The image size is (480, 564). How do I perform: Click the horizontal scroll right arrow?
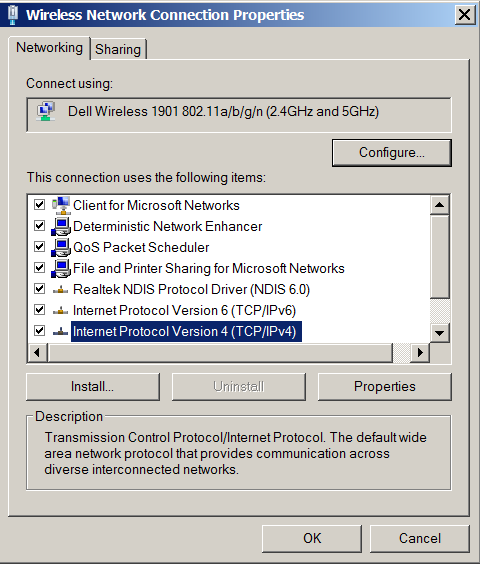tap(420, 352)
